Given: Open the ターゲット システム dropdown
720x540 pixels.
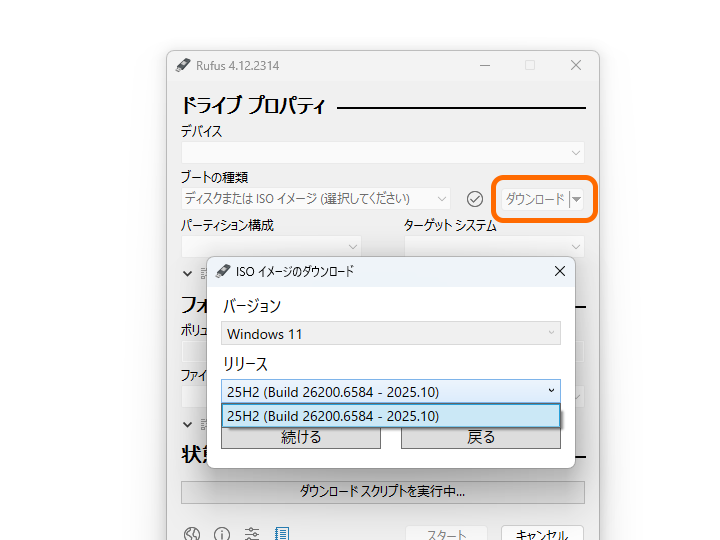Looking at the screenshot, I should point(494,247).
